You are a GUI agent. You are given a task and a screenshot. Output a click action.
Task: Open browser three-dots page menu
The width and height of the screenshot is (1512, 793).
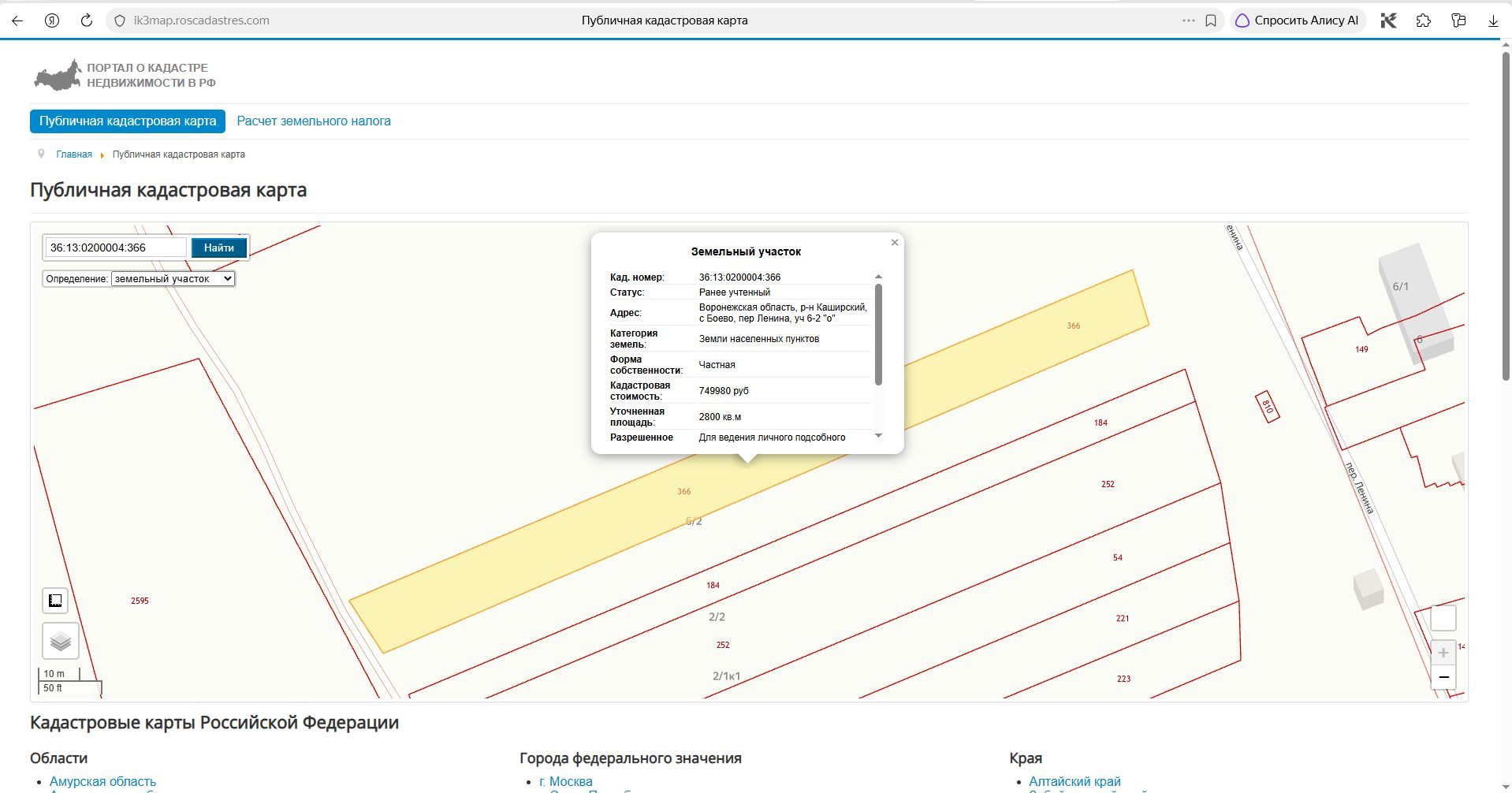pos(1188,20)
